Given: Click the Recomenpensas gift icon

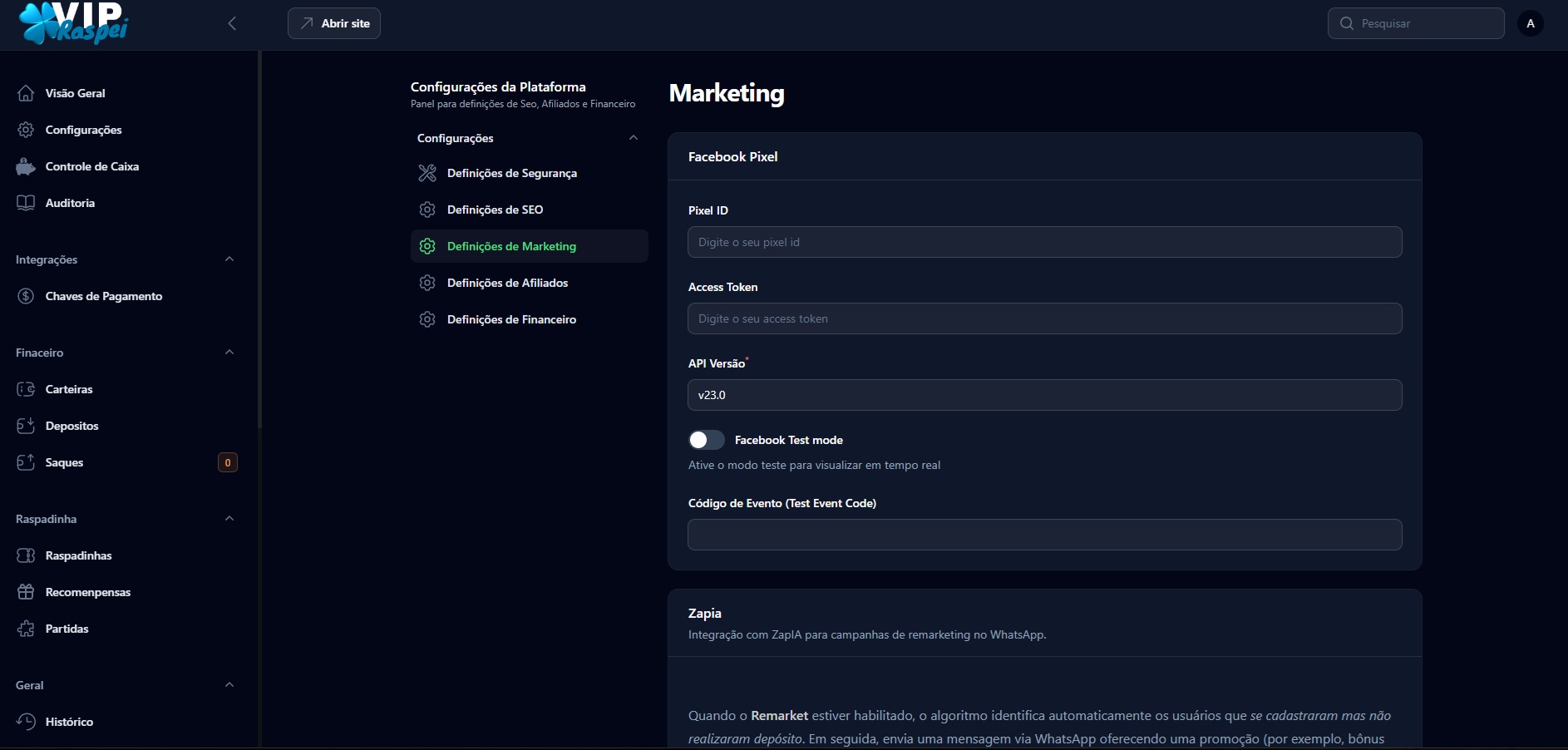Looking at the screenshot, I should coord(26,592).
